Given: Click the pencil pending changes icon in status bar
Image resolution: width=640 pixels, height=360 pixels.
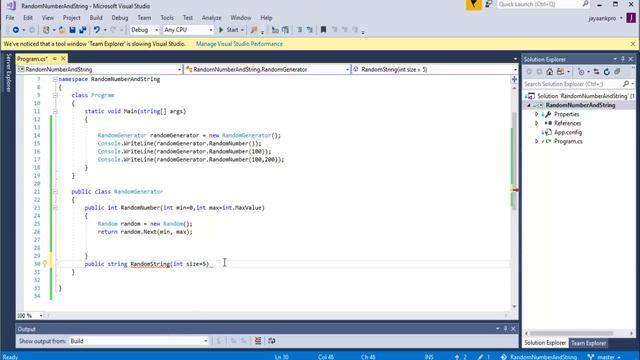Looking at the screenshot, I should pos(481,357).
